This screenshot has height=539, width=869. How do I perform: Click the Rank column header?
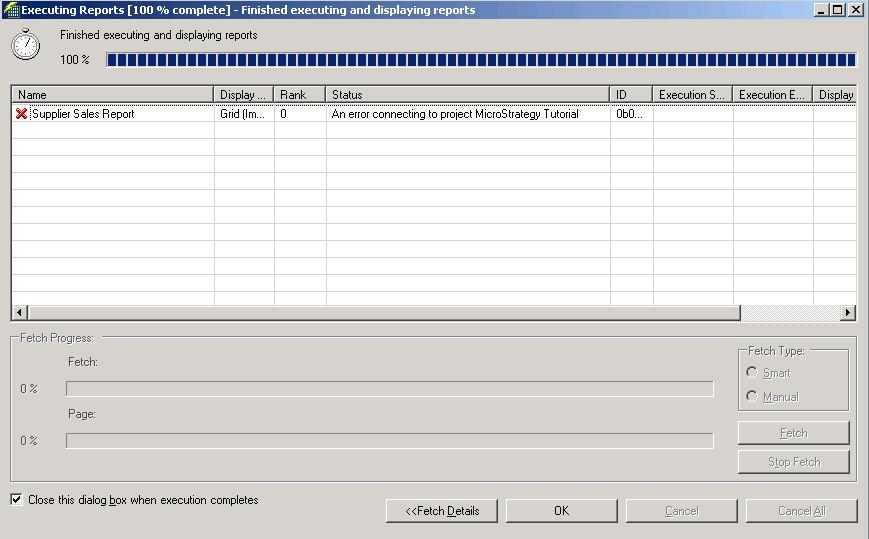click(300, 95)
